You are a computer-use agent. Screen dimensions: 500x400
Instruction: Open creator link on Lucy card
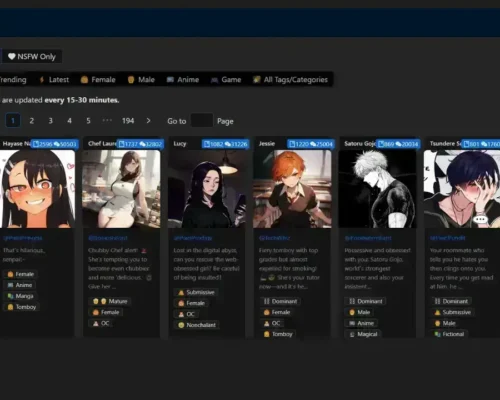tap(193, 238)
